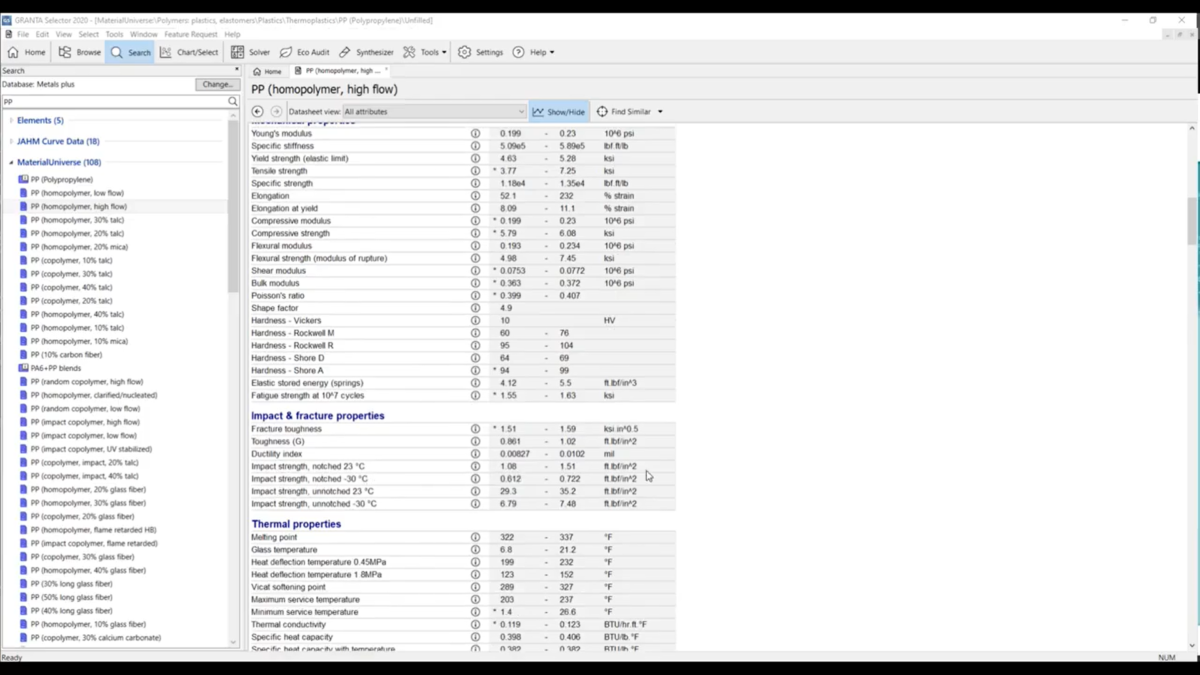The height and width of the screenshot is (675, 1200).
Task: Go back with datasheet back arrow
Action: tap(257, 112)
